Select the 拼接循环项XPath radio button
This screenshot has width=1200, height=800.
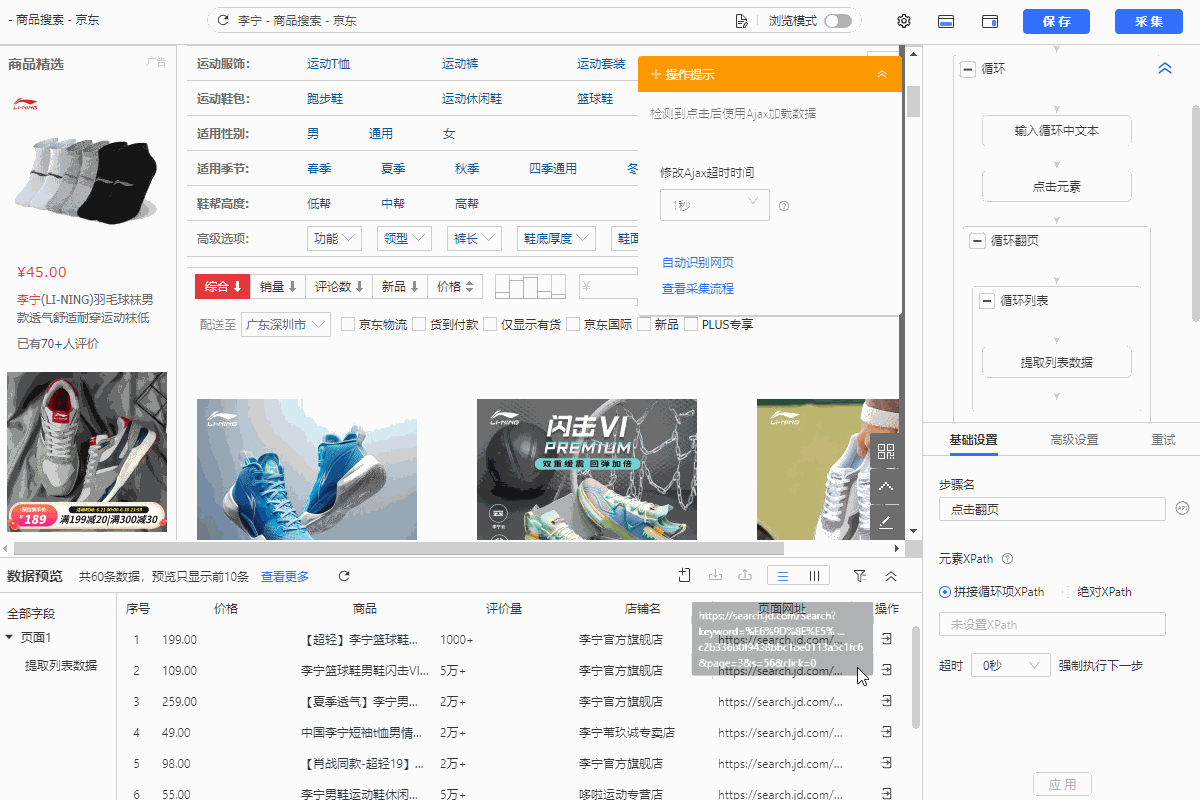click(x=945, y=592)
